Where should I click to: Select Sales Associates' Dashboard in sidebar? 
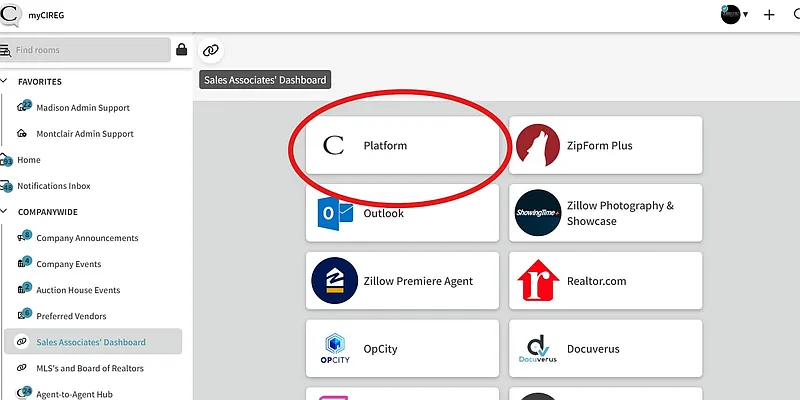[91, 342]
